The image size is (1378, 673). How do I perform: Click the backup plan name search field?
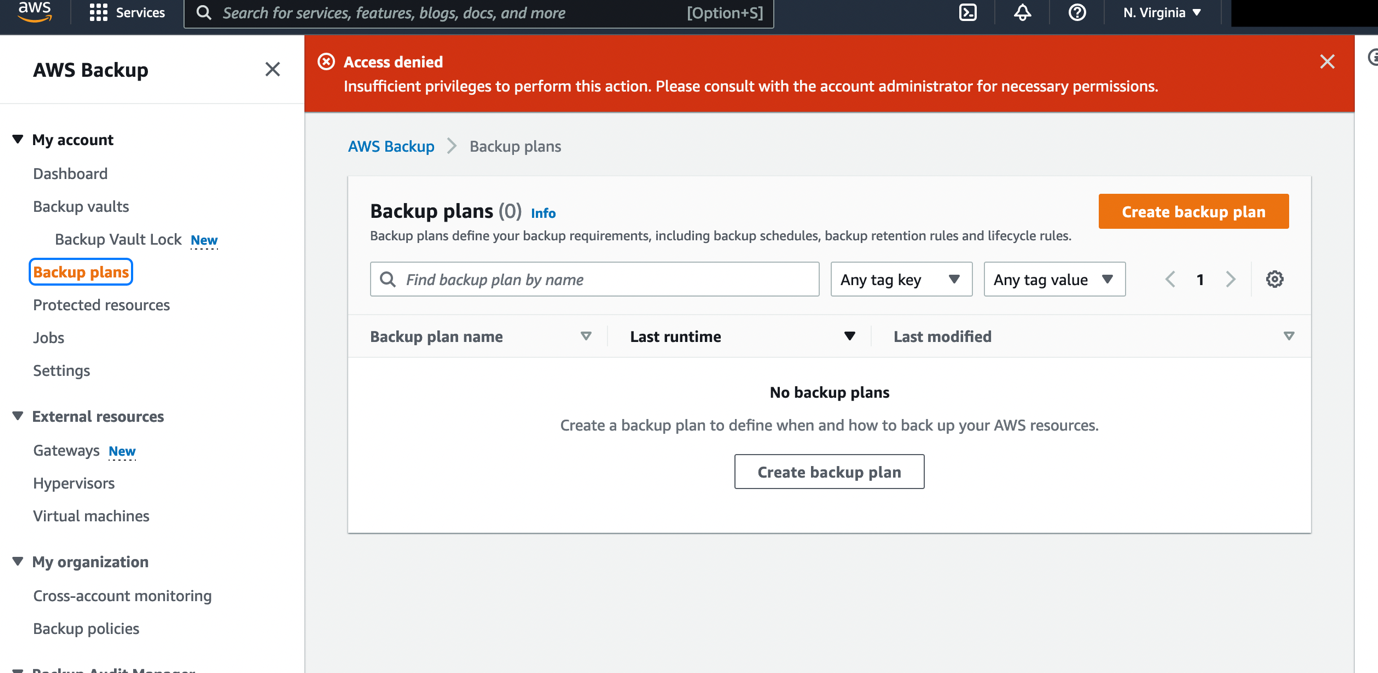[595, 279]
